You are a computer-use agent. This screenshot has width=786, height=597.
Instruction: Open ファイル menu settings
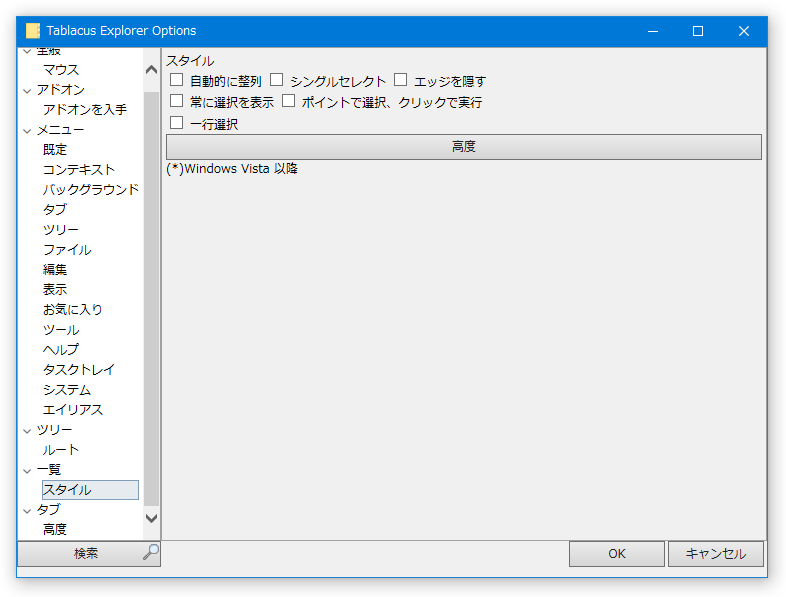click(x=67, y=250)
